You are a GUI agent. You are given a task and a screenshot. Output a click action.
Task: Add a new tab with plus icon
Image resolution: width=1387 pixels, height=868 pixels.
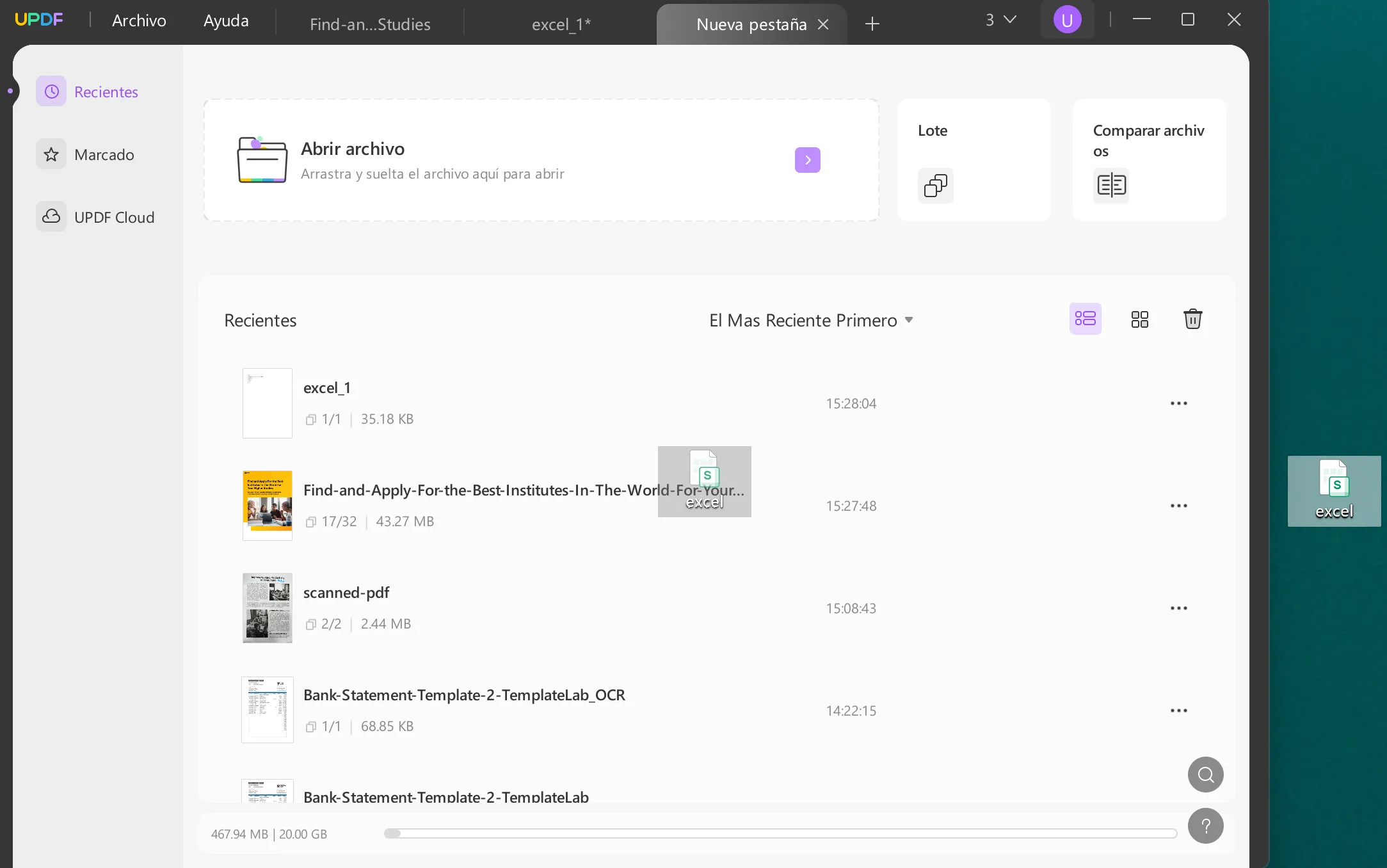(x=872, y=24)
